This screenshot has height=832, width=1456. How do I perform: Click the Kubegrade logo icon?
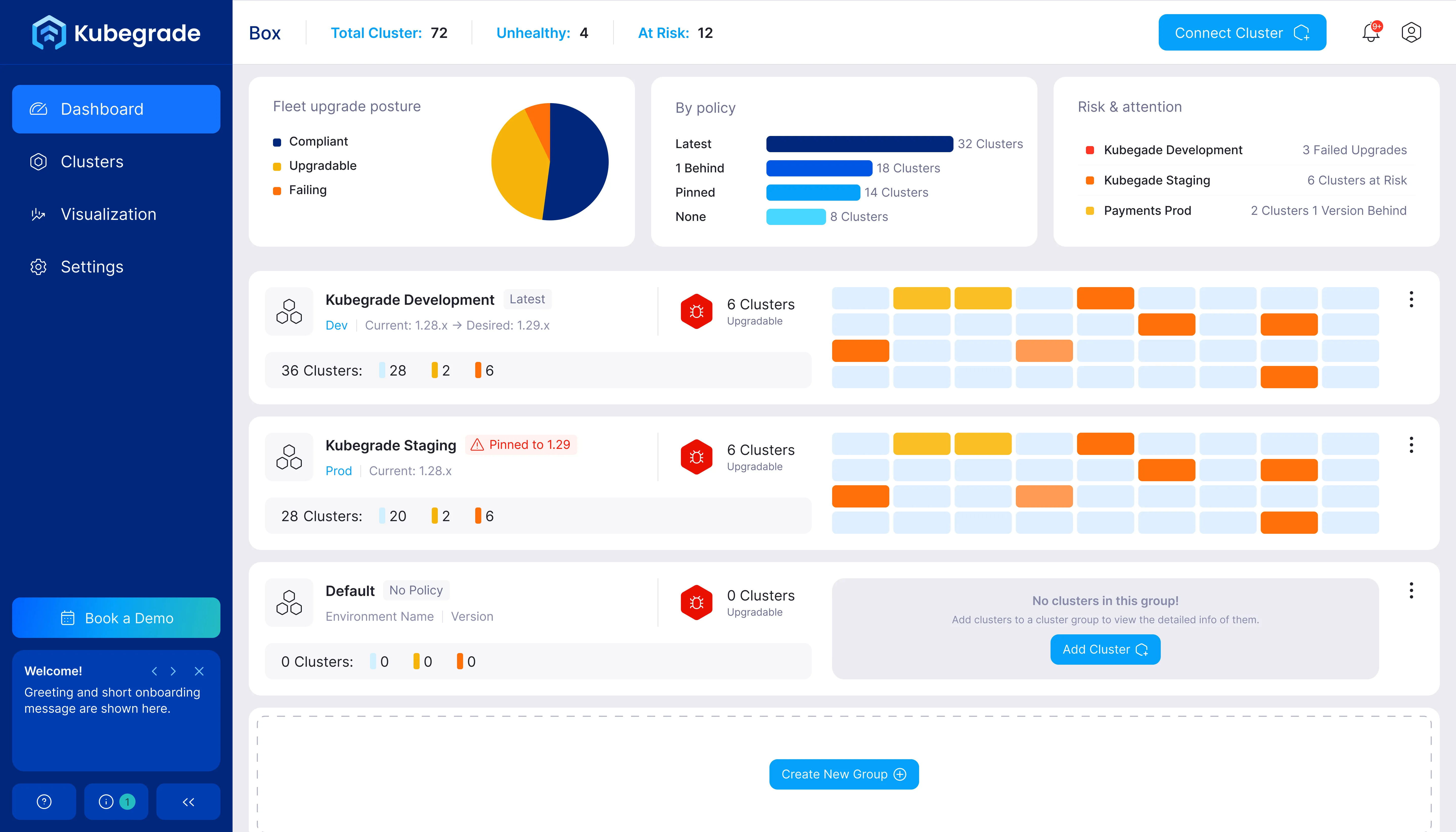(49, 33)
